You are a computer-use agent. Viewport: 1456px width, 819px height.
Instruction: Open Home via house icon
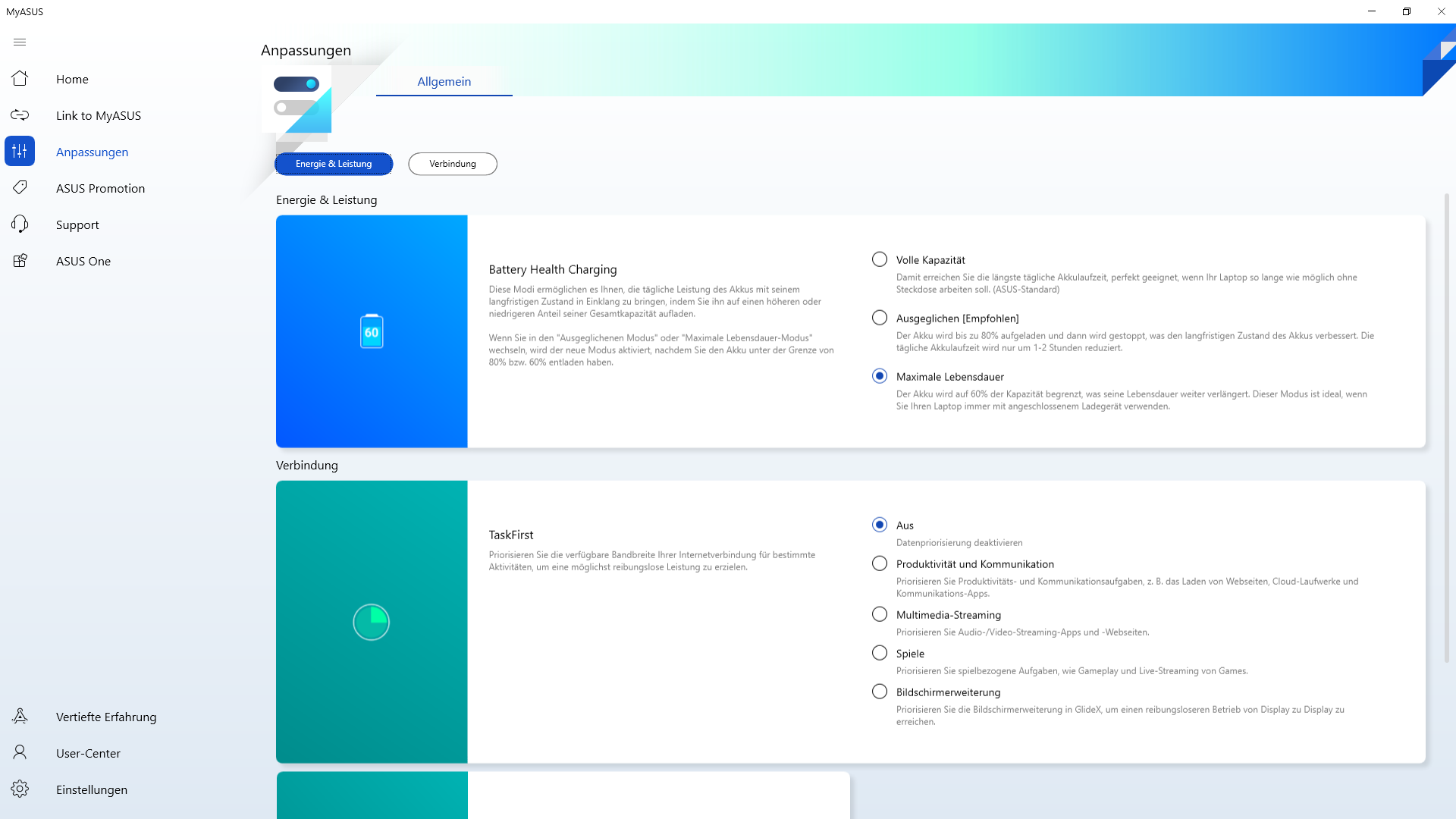(20, 79)
